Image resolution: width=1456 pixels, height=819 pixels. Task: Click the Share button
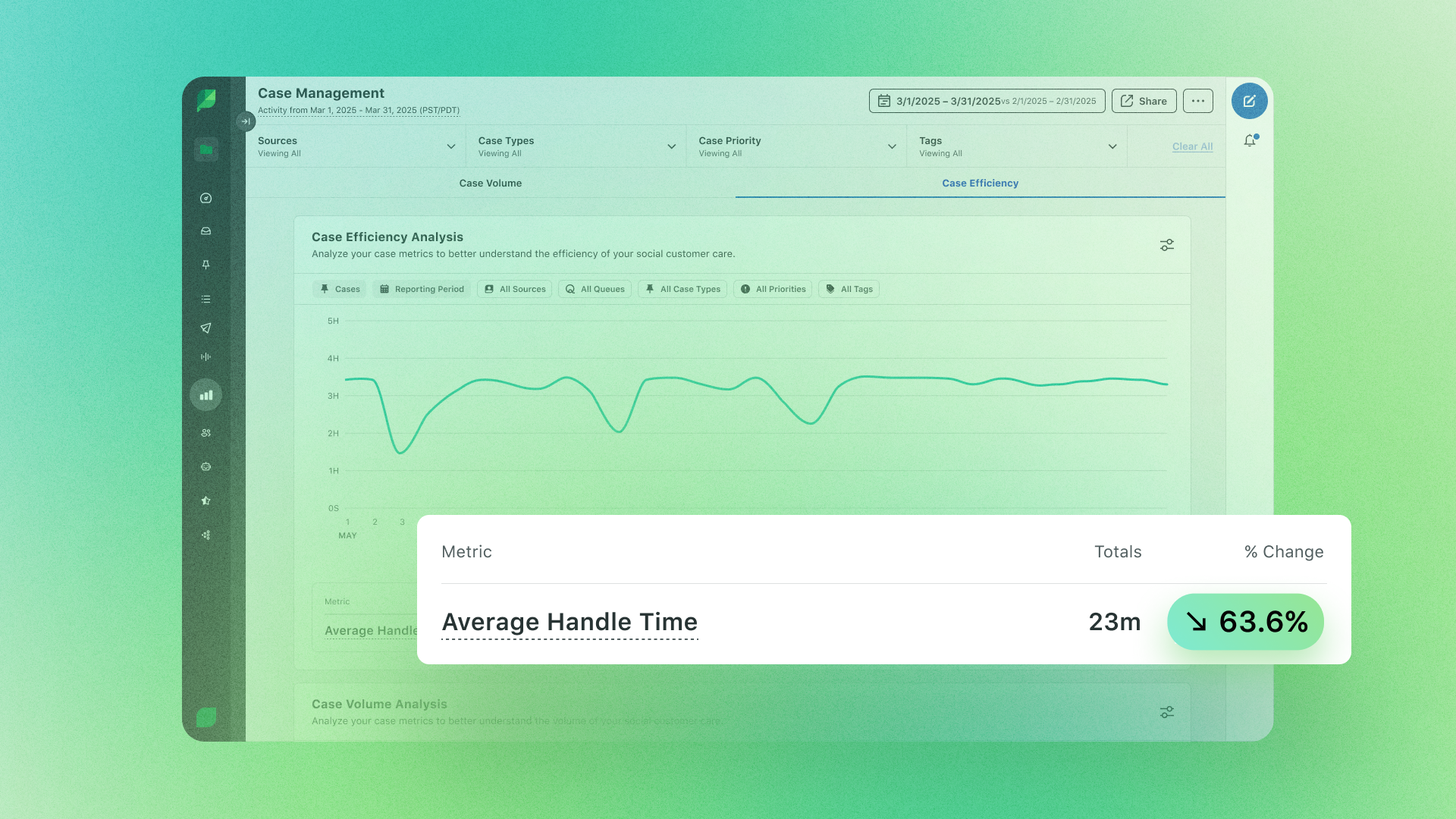pos(1144,101)
